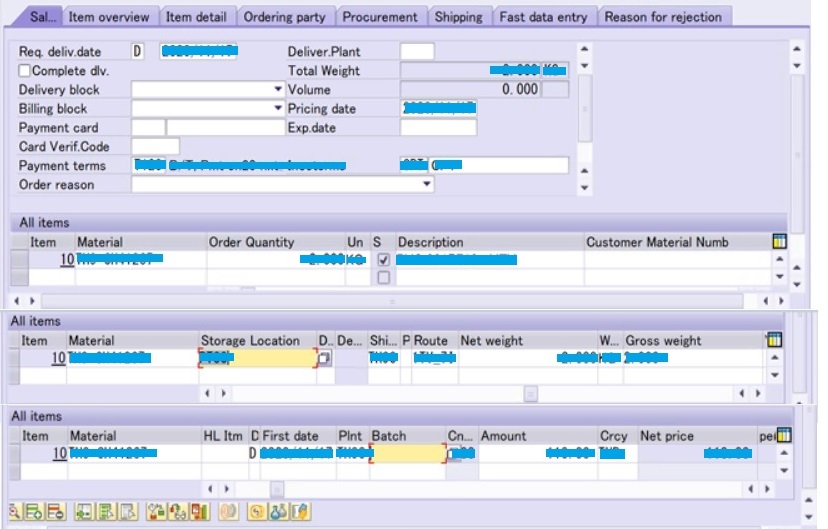This screenshot has height=529, width=828.
Task: Expand the Billing block dropdown
Action: (278, 109)
